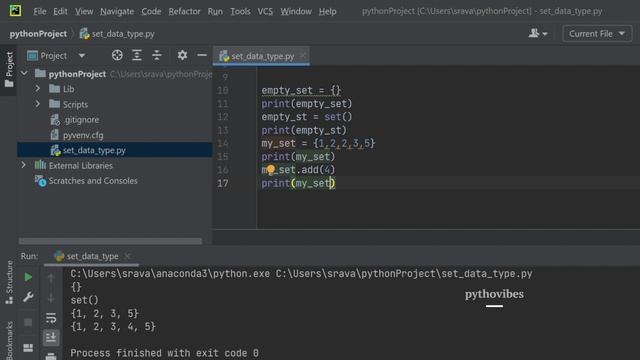Open the Run menu
The height and width of the screenshot is (360, 640).
coord(215,11)
